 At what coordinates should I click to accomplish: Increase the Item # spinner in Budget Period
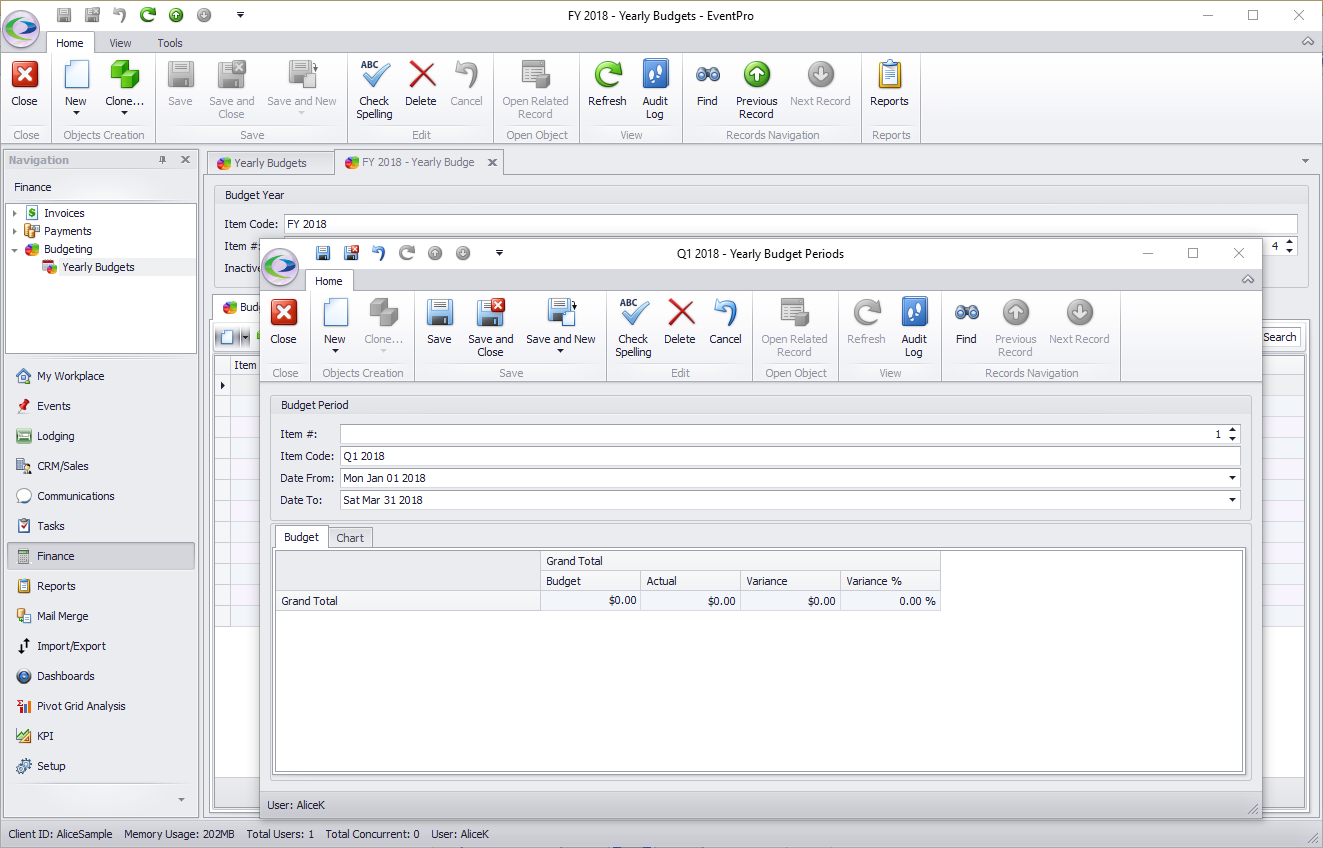1233,430
